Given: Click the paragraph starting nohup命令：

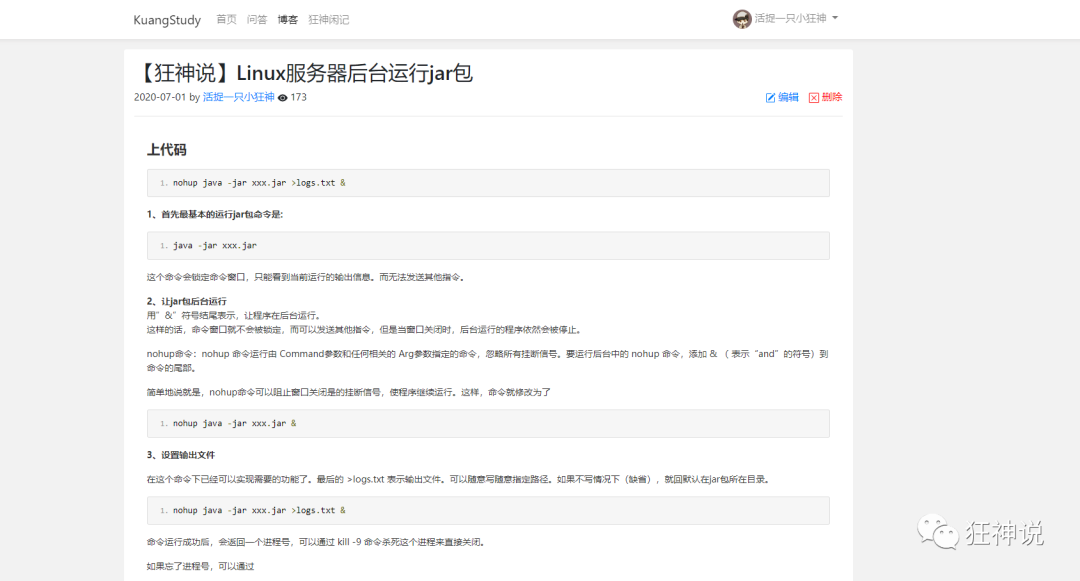Looking at the screenshot, I should tap(488, 361).
